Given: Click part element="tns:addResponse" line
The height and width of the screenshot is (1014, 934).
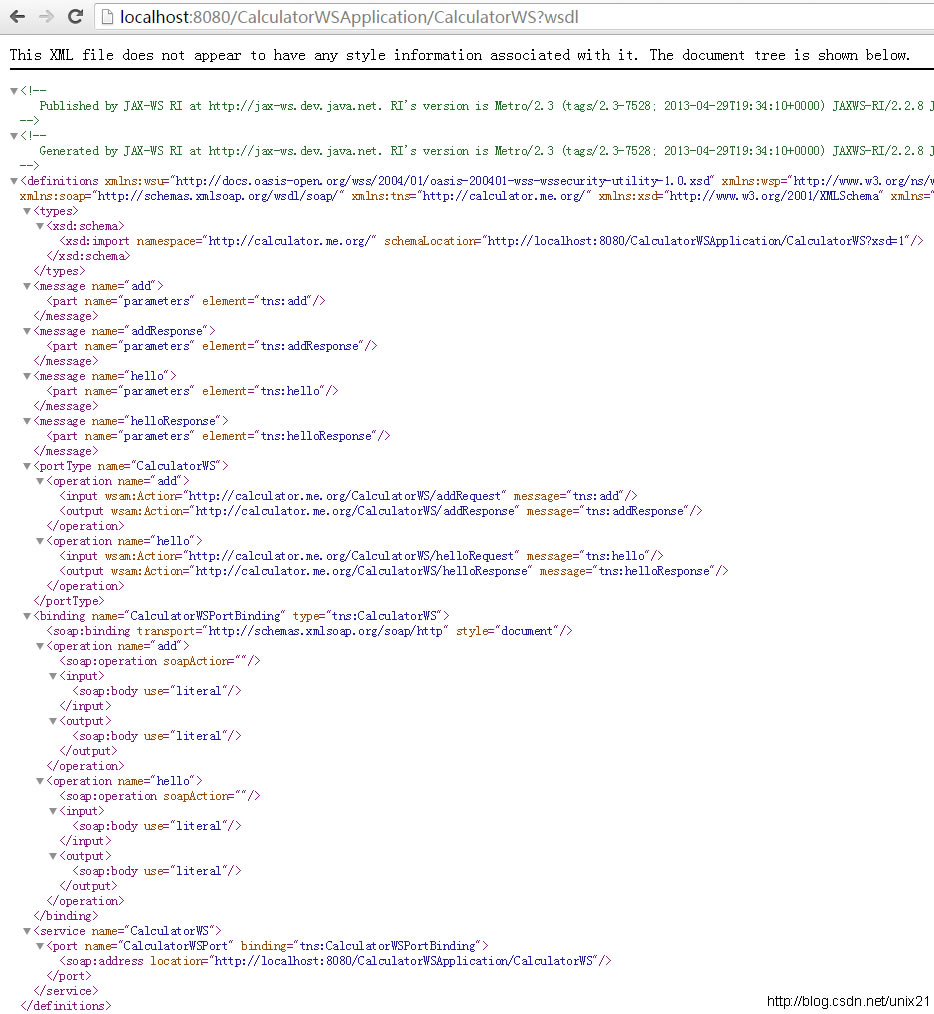Looking at the screenshot, I should (x=212, y=346).
